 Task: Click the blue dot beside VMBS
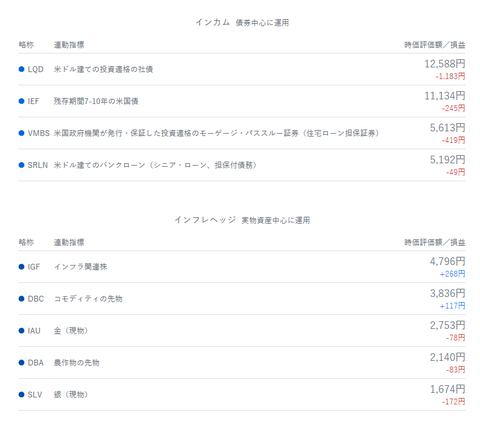pyautogui.click(x=22, y=133)
